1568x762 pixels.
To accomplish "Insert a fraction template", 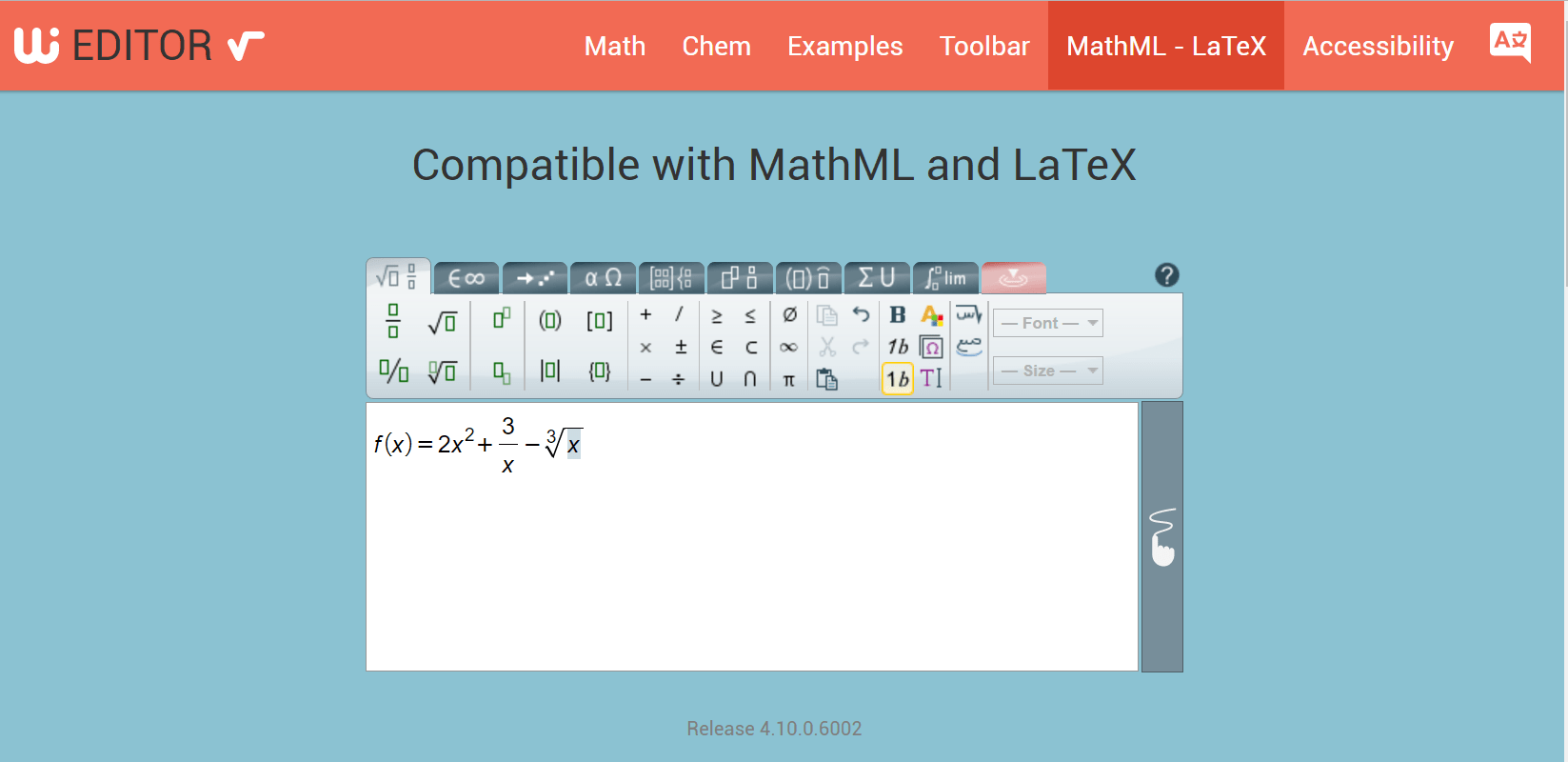I will pos(393,321).
